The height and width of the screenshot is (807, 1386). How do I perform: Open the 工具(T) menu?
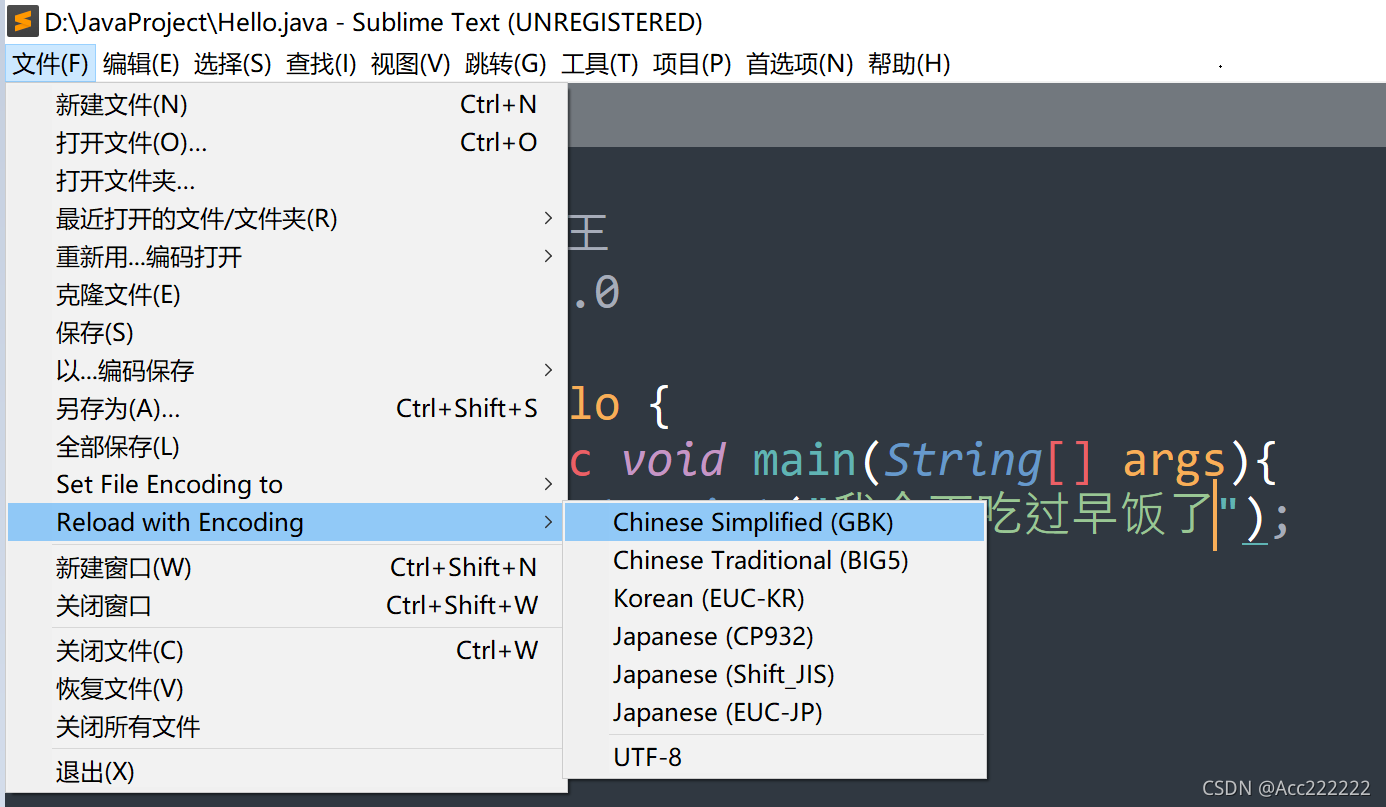tap(599, 65)
